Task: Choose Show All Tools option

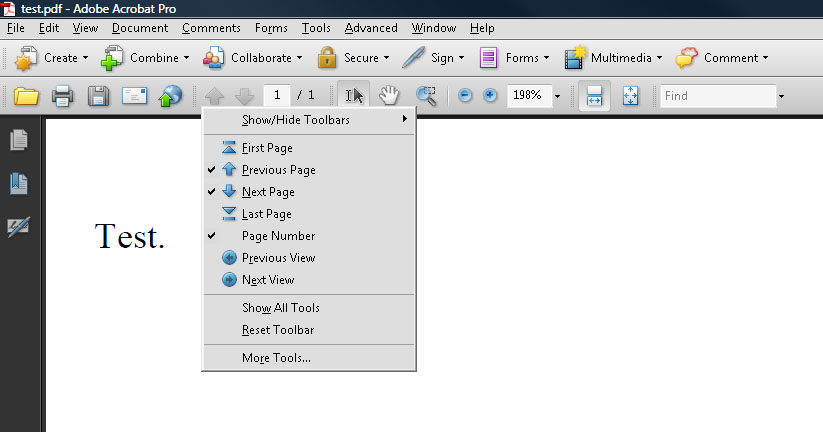Action: (280, 308)
